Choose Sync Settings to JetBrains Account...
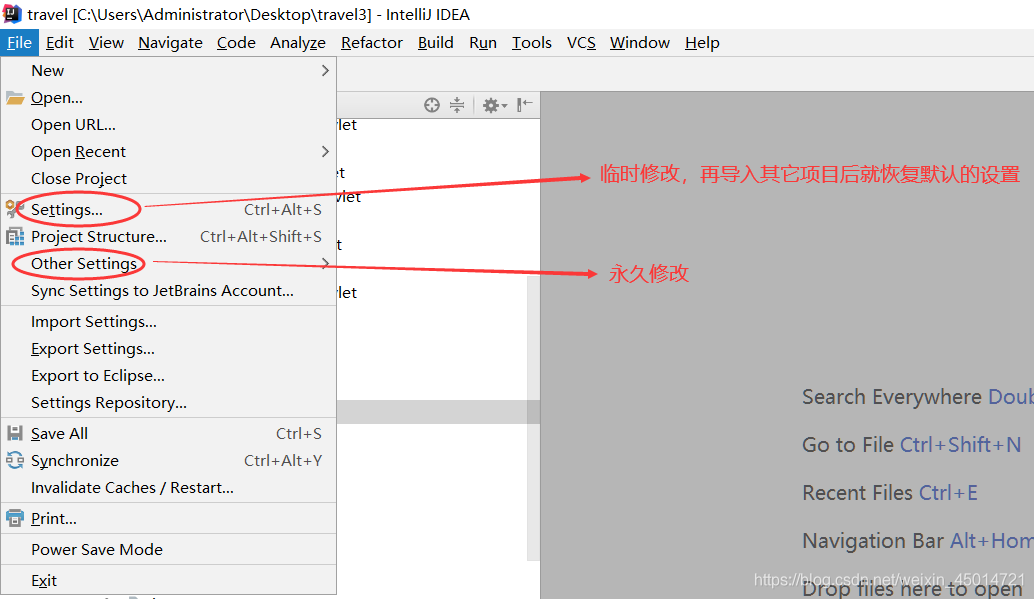Screen dimensions: 1034x599 point(169,290)
